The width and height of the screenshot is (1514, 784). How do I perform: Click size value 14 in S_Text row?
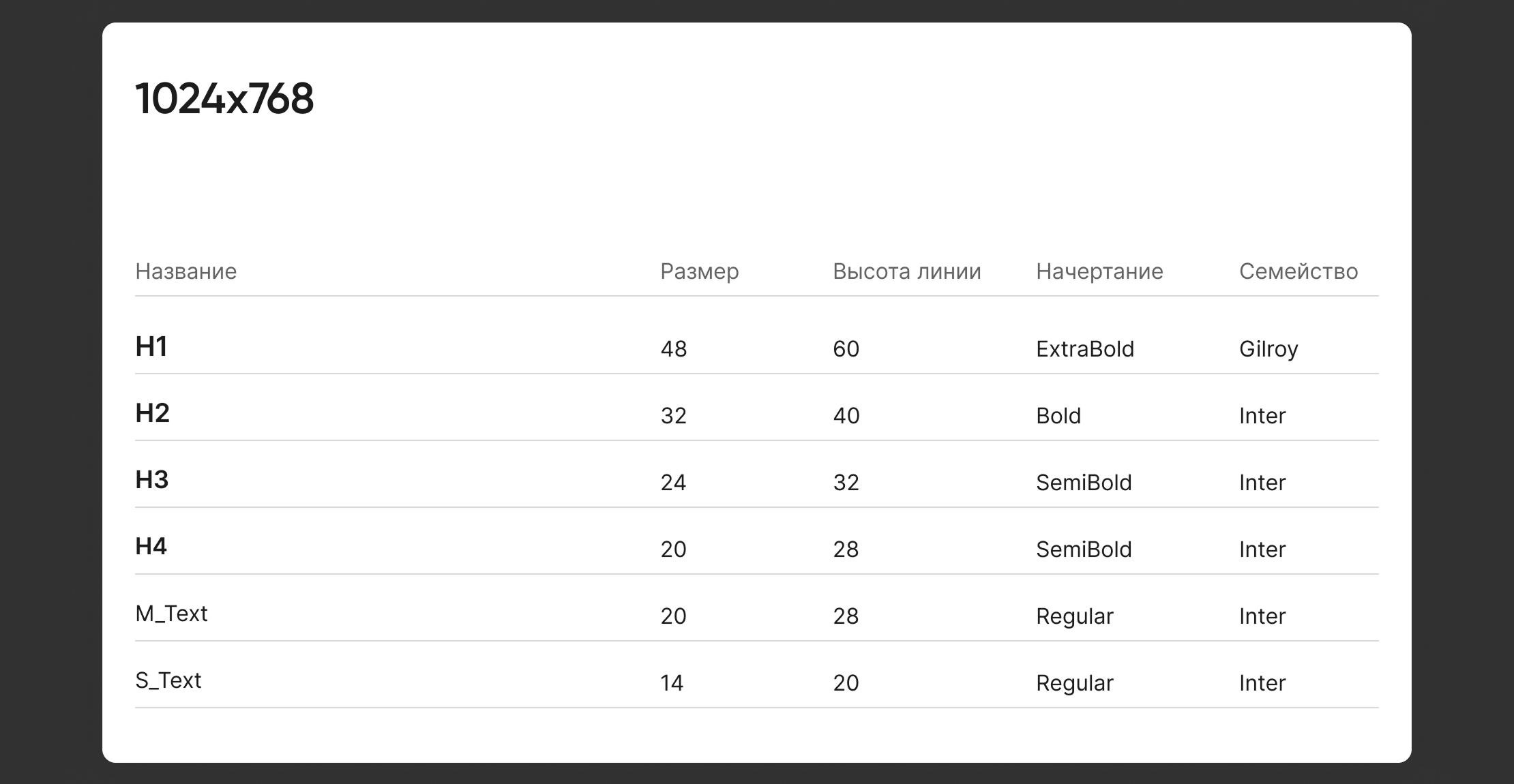coord(672,683)
